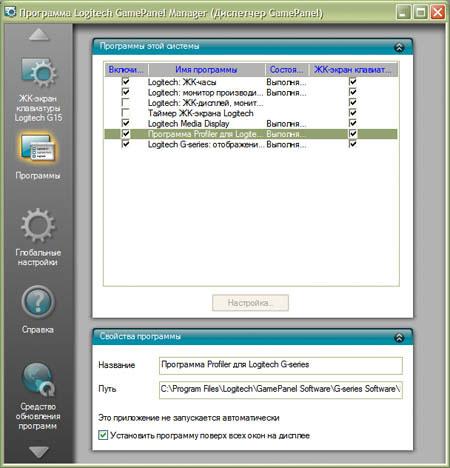The height and width of the screenshot is (468, 450).
Task: Toggle keyboard LCD checkbox for G-series: отображение row
Action: tap(352, 144)
